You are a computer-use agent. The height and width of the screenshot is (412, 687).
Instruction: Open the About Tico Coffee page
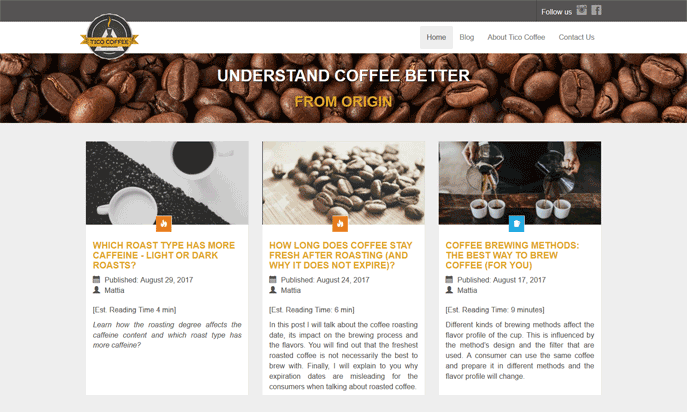pyautogui.click(x=516, y=37)
